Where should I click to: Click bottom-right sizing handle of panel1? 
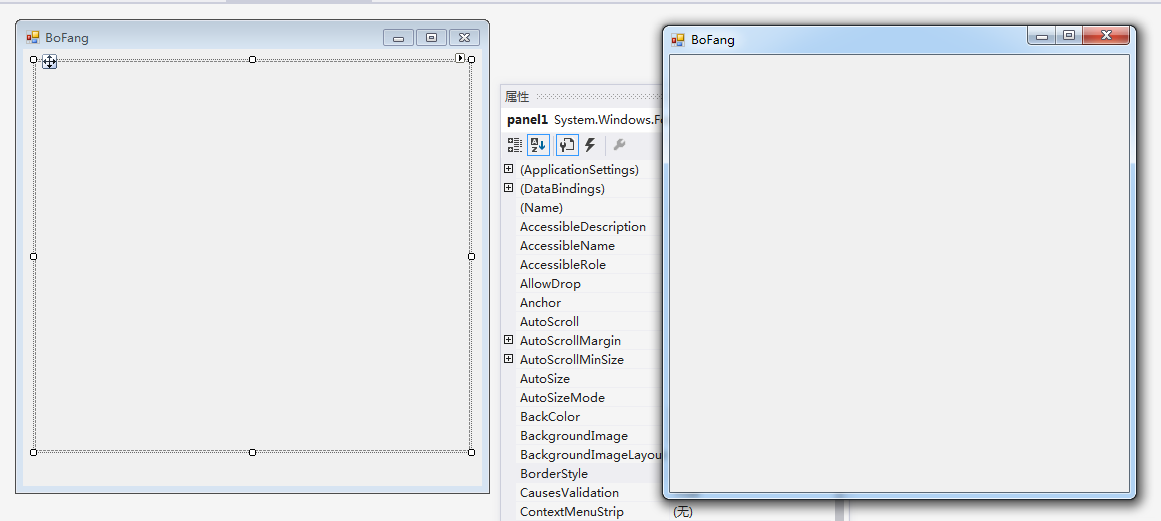472,452
